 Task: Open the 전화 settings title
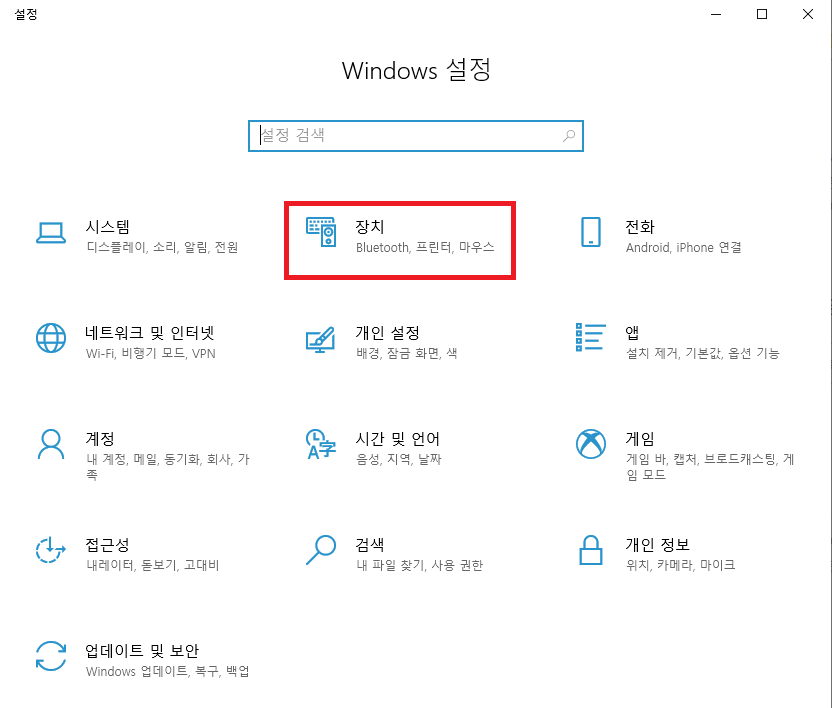pos(639,227)
